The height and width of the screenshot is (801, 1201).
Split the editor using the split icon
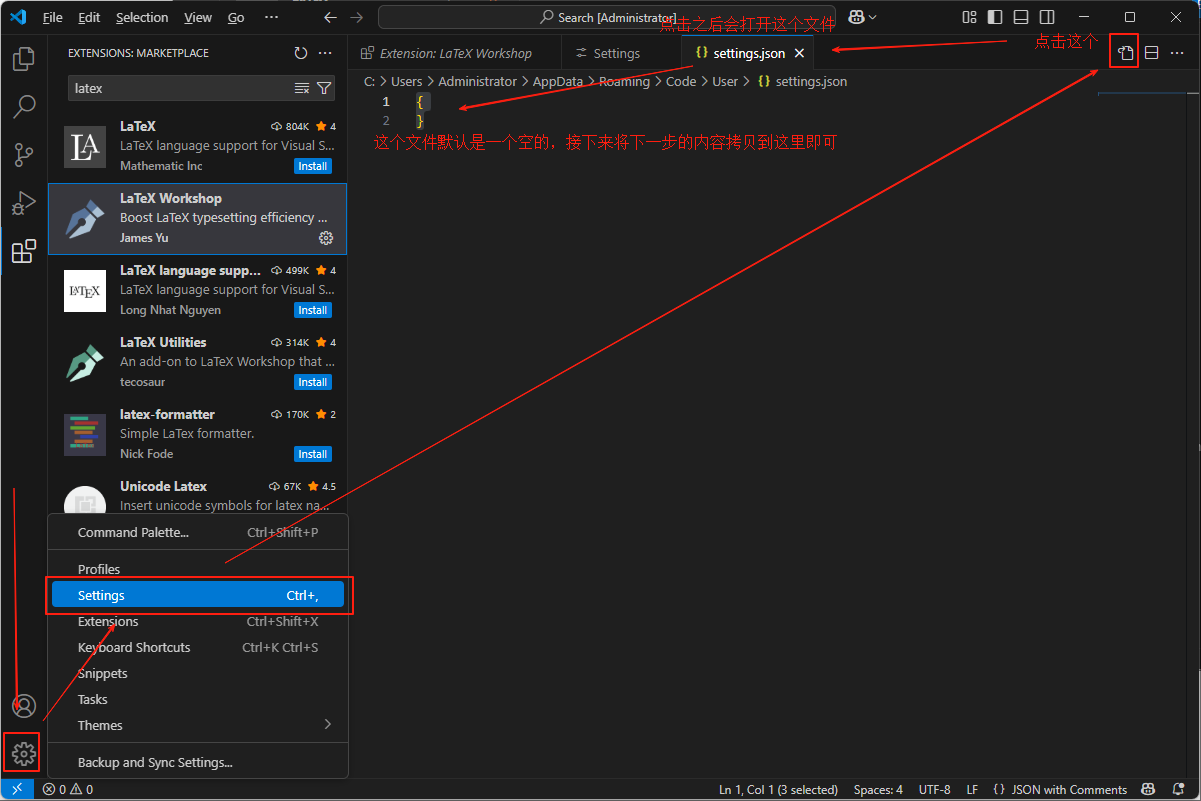pyautogui.click(x=1152, y=53)
